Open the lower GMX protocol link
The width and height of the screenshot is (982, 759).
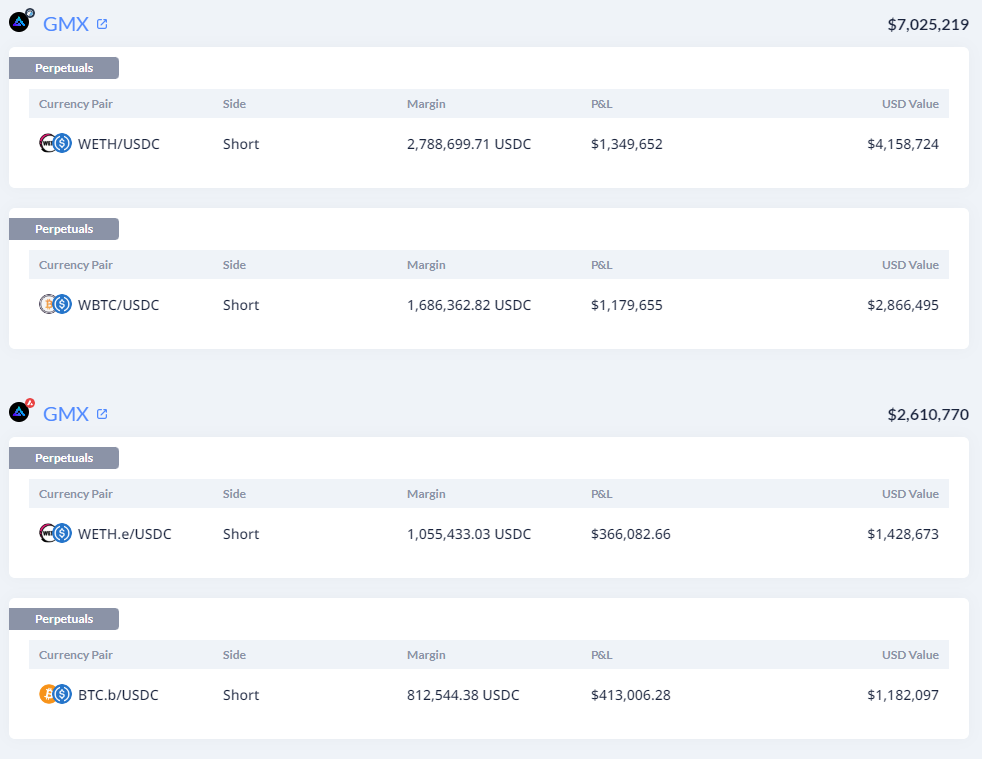pos(66,415)
